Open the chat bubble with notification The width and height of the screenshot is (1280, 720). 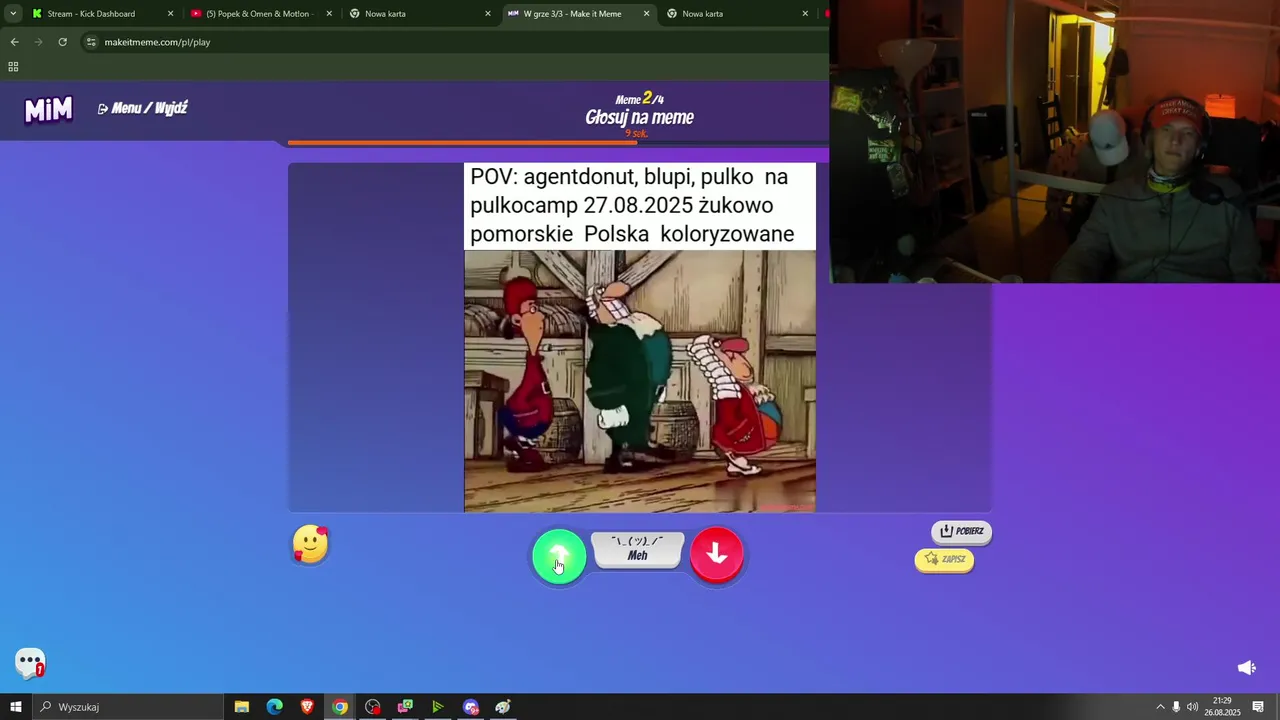coord(30,662)
